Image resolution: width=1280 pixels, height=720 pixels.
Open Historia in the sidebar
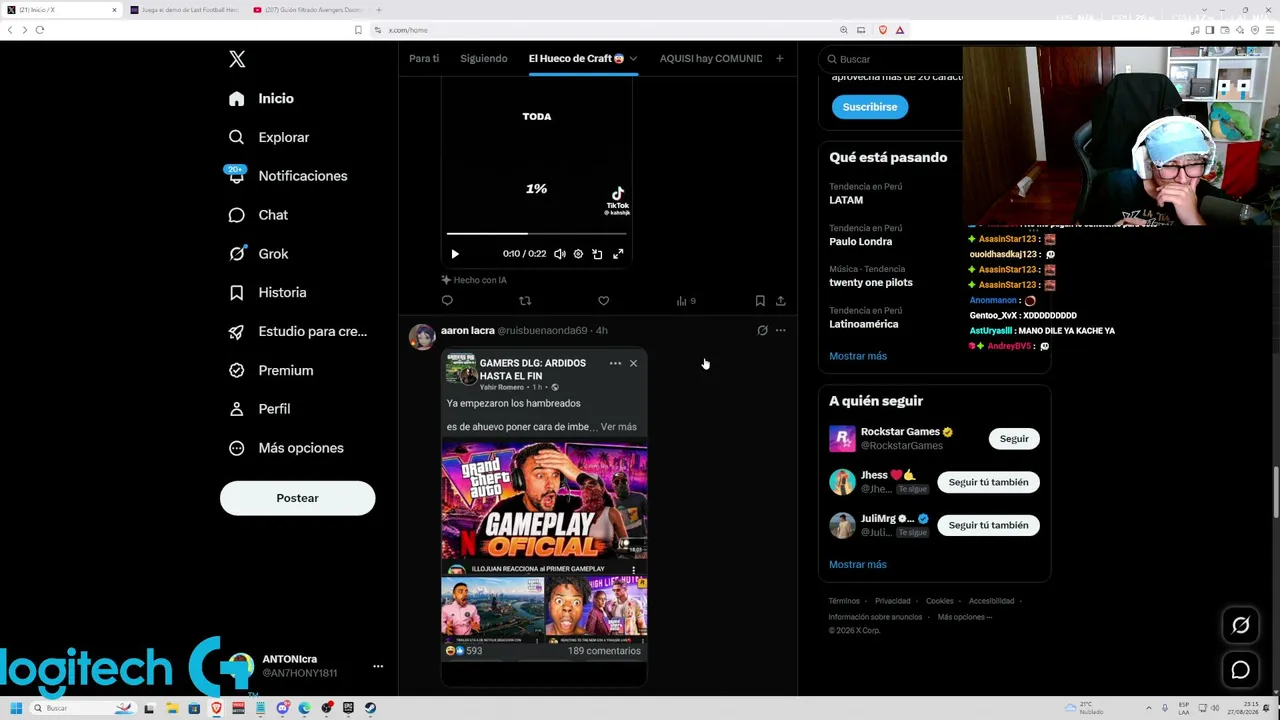(267, 293)
